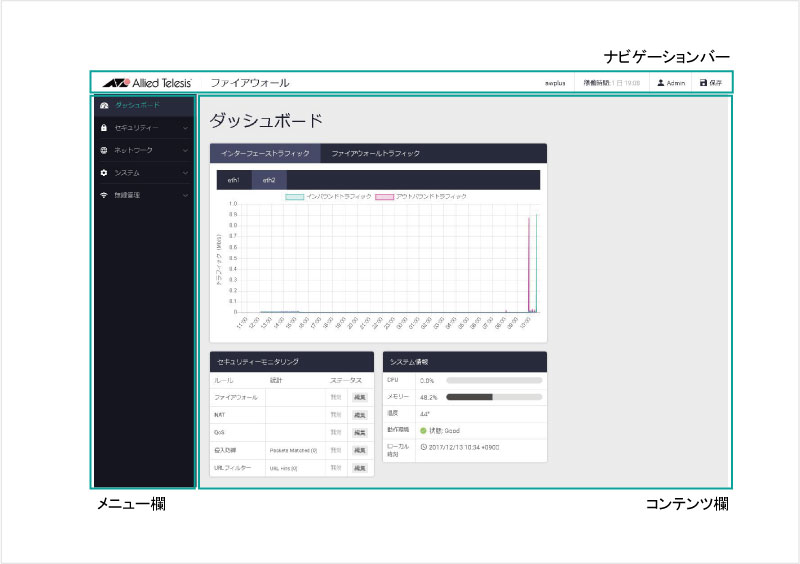Click the awplus hostname text
This screenshot has height=564, width=800.
pyautogui.click(x=555, y=83)
